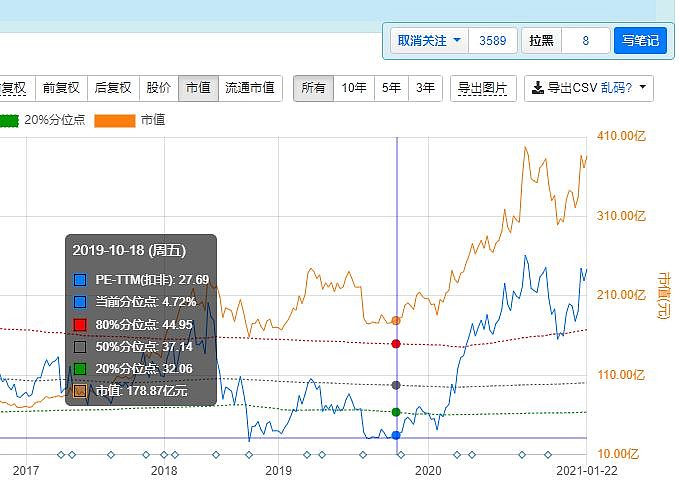Click the diamond marker below 2018 tick
679x498 pixels.
click(164, 455)
